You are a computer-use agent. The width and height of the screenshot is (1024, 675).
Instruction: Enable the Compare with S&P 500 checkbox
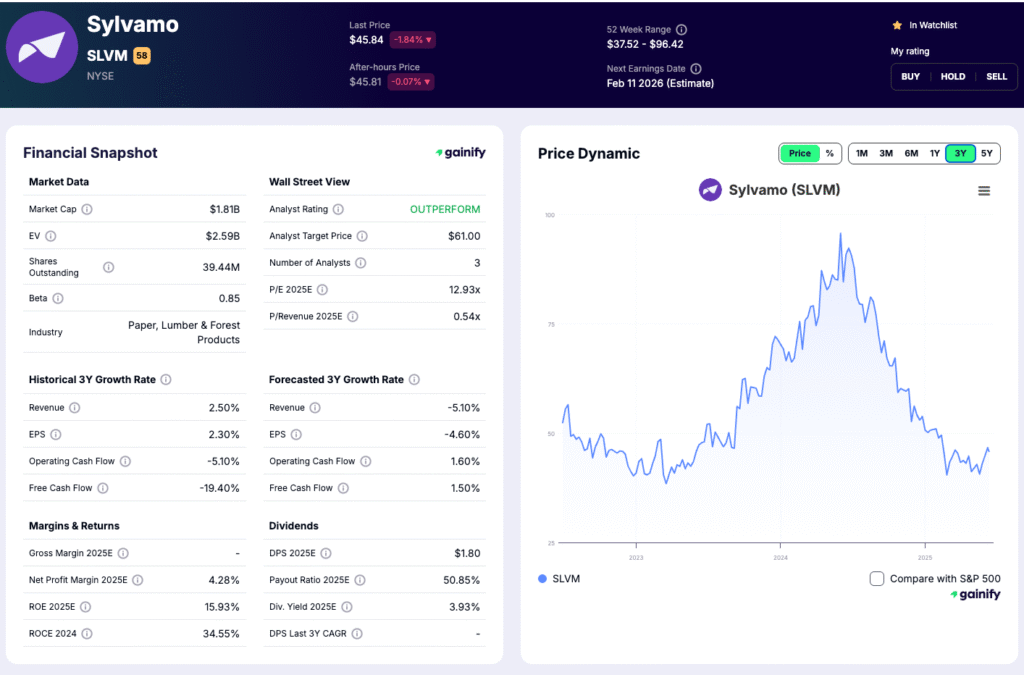click(876, 578)
